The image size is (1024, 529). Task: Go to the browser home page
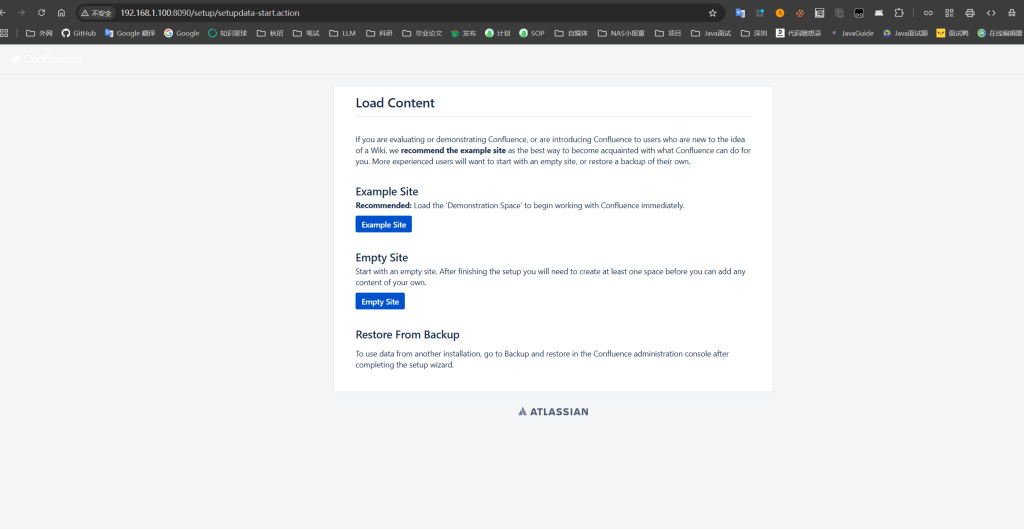coord(61,12)
